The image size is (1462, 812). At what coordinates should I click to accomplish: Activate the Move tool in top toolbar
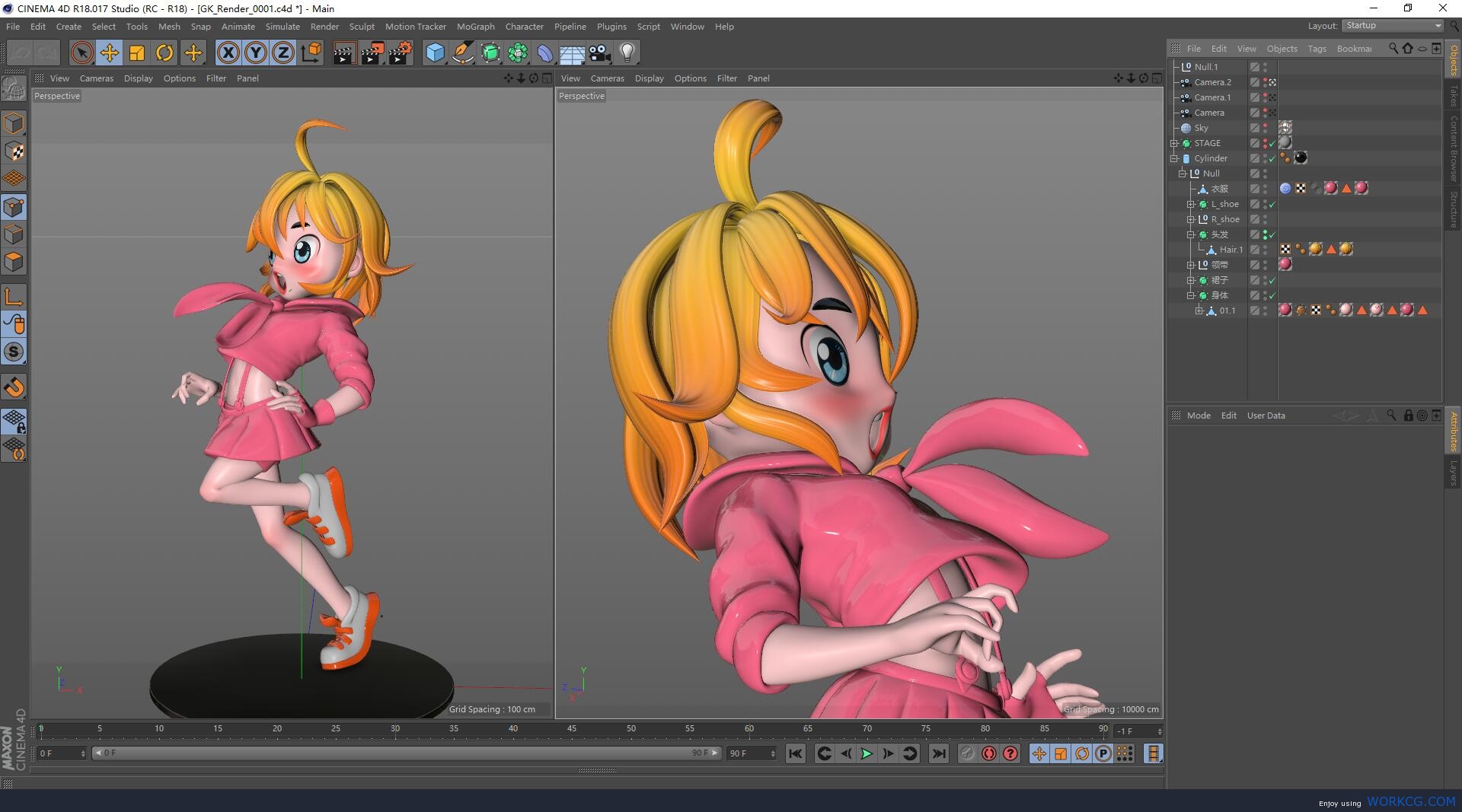pos(110,53)
